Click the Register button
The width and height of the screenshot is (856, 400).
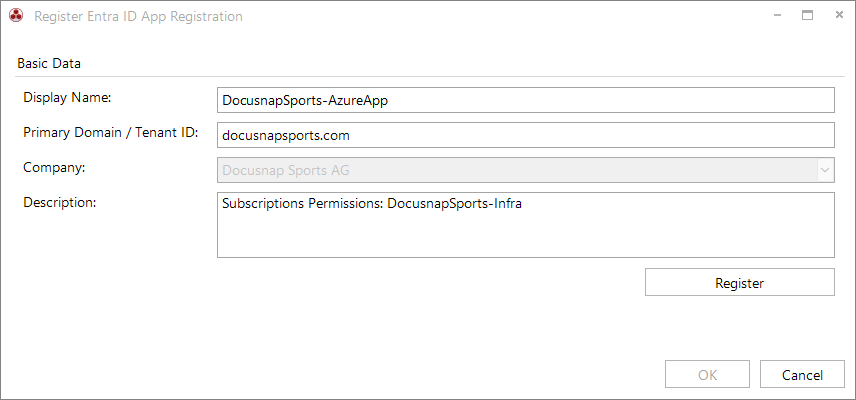pyautogui.click(x=740, y=282)
